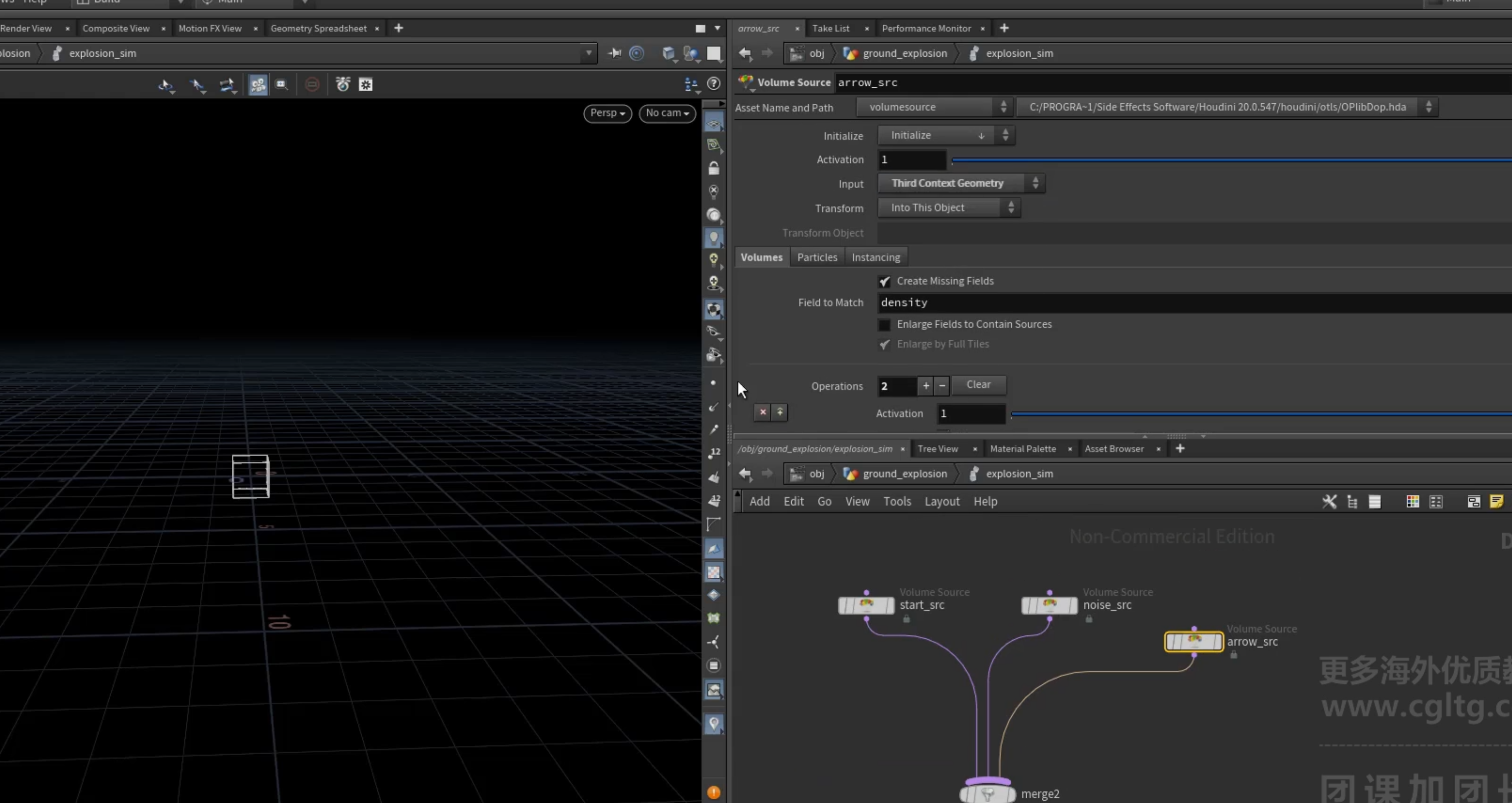Open the Add menu in network editor
The width and height of the screenshot is (1512, 803).
pyautogui.click(x=760, y=501)
